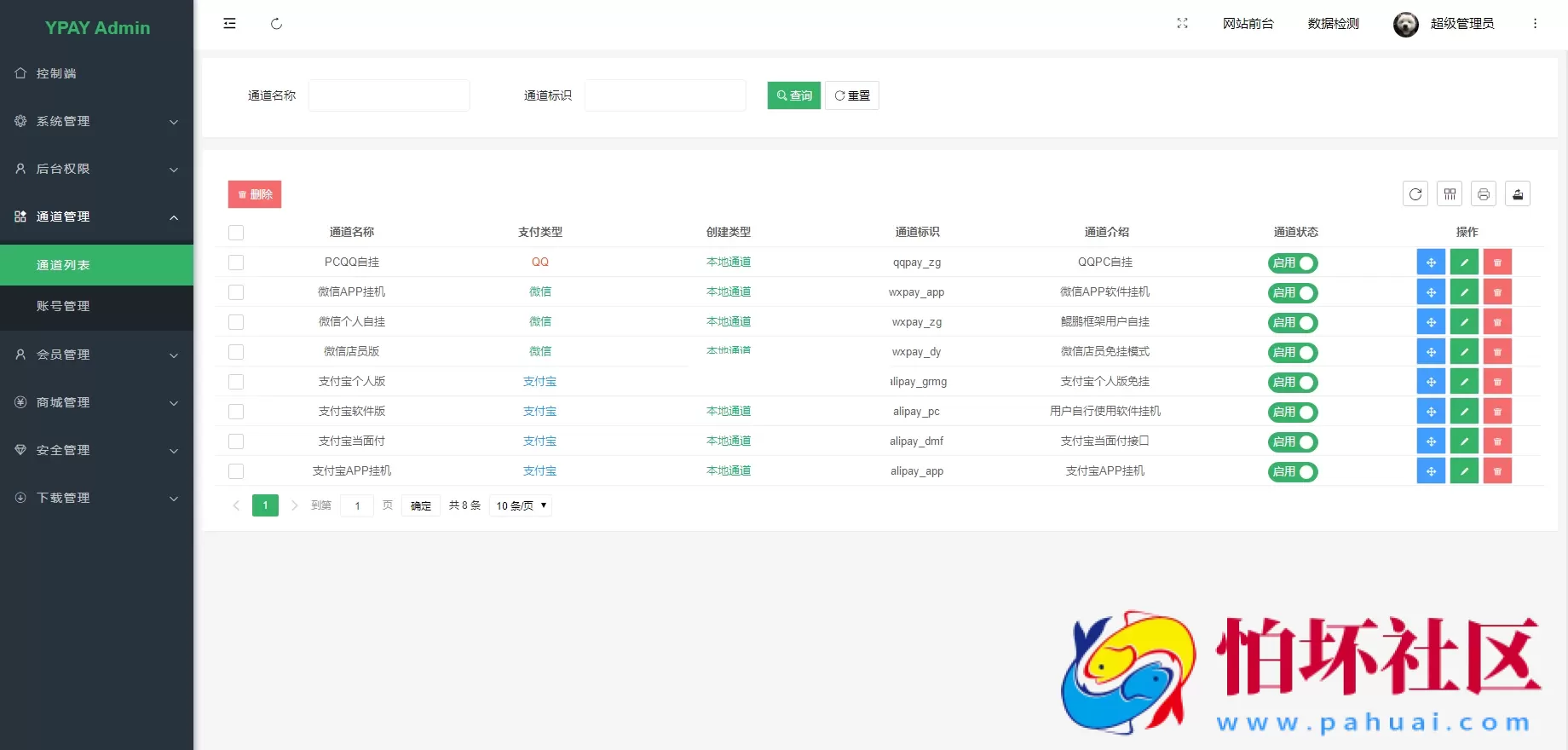
Task: Toggle 启用 switch for qqpay_zg channel
Action: [x=1293, y=263]
